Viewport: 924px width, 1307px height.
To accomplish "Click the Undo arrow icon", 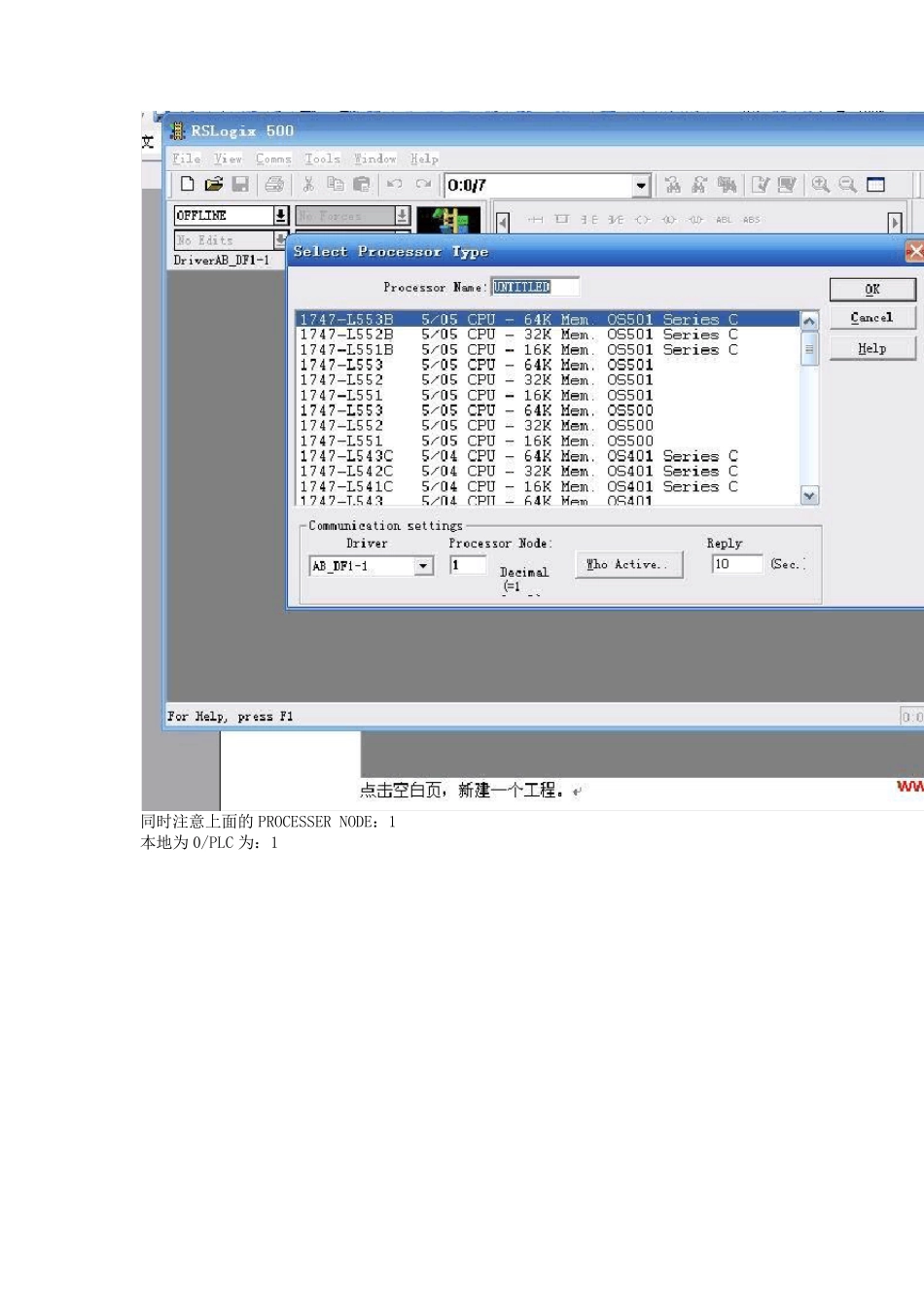I will click(x=394, y=184).
